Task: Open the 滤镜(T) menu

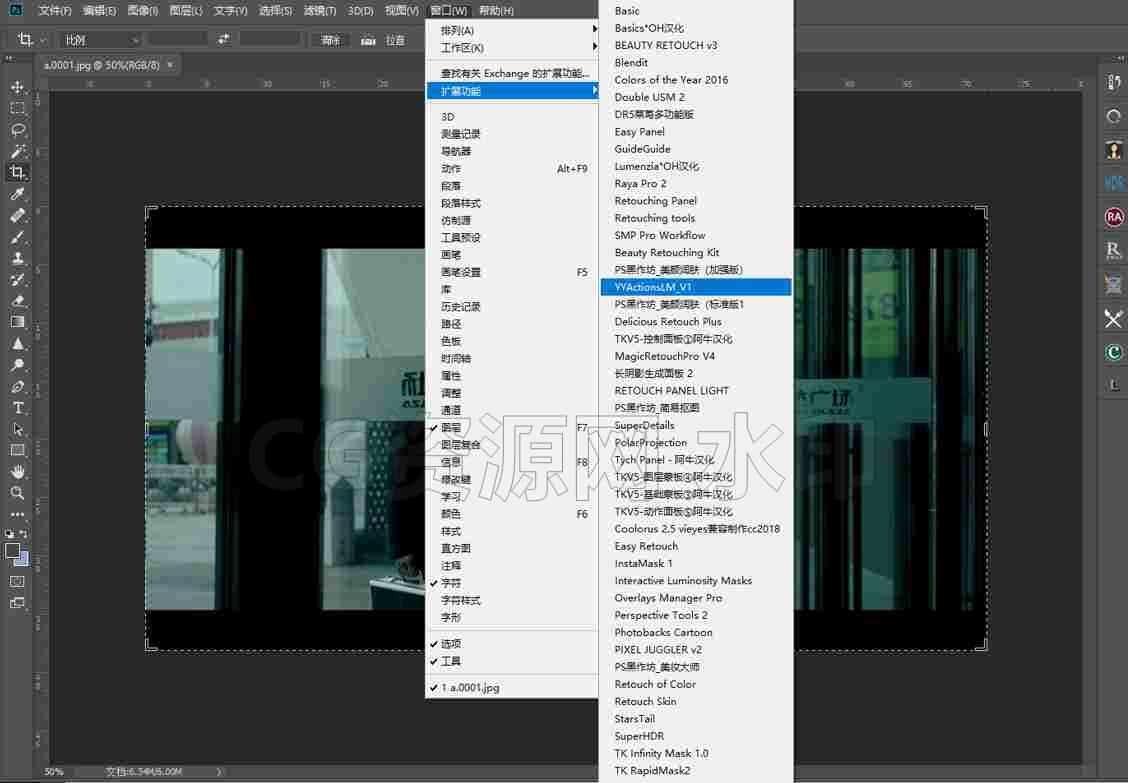Action: pyautogui.click(x=319, y=11)
